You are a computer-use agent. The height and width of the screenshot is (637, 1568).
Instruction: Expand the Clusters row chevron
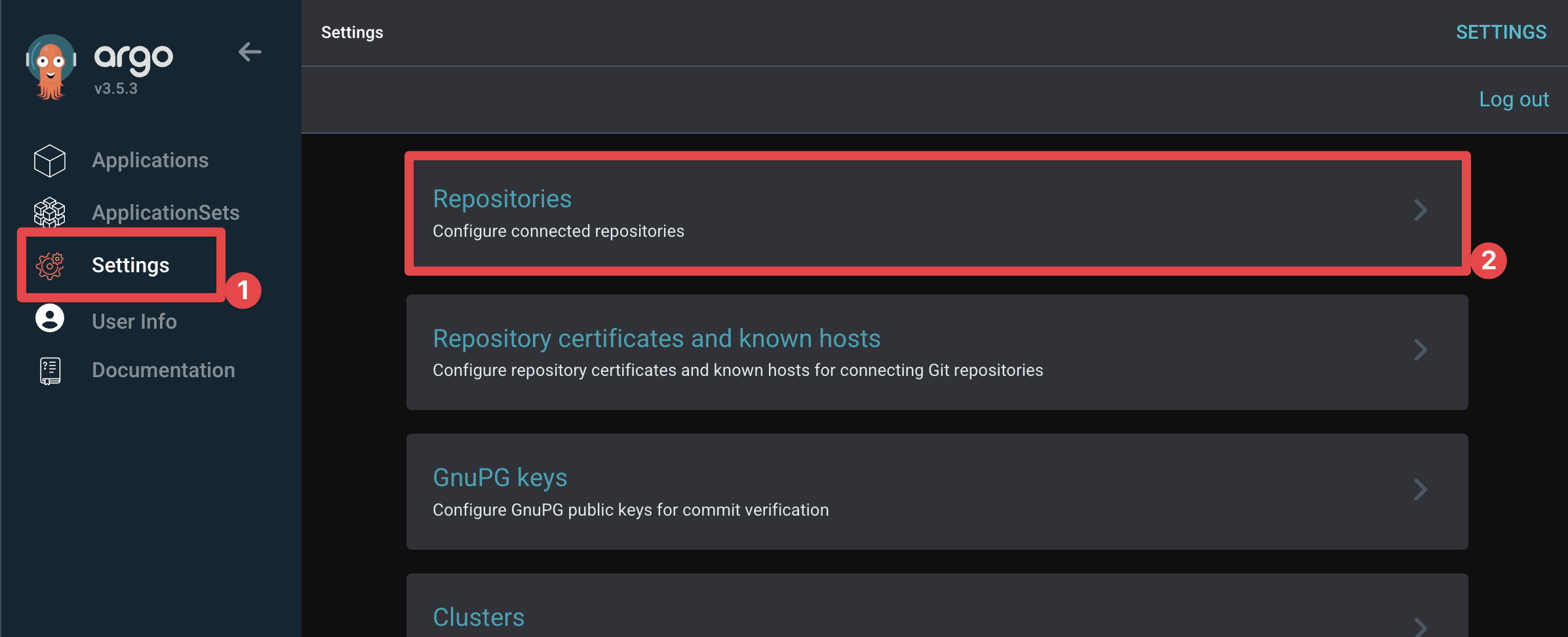click(x=1420, y=627)
